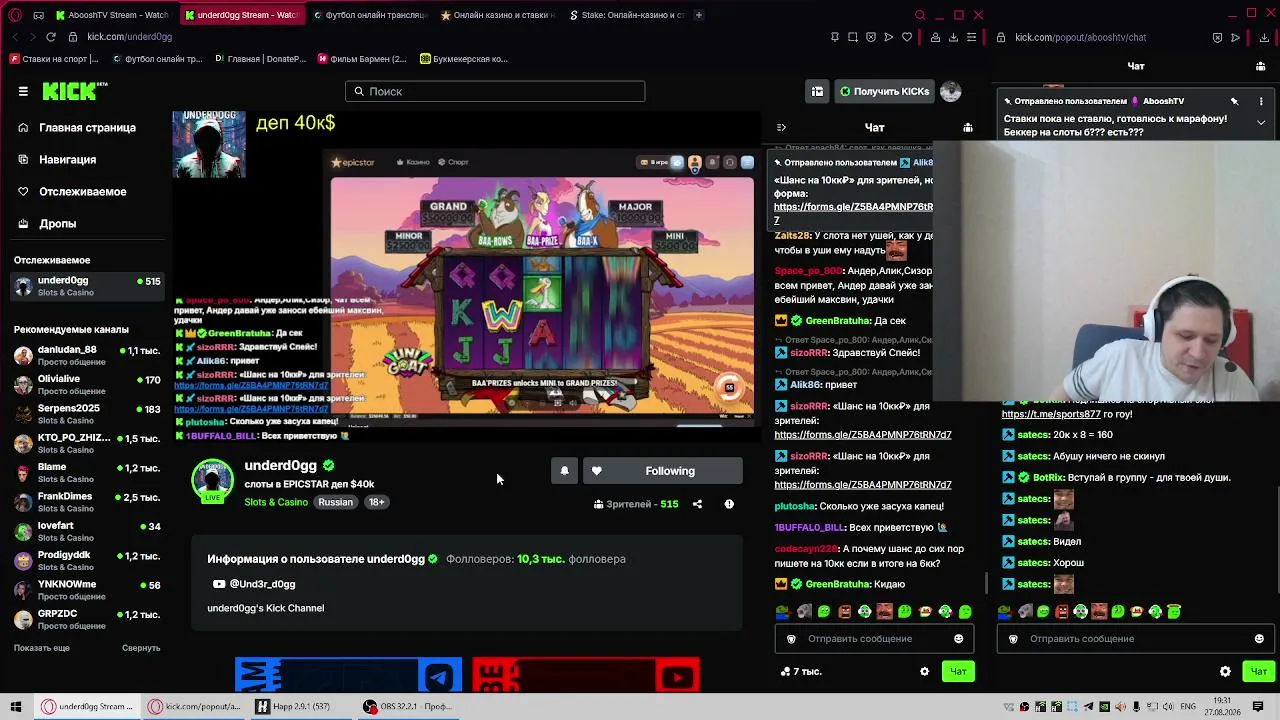Image resolution: width=1280 pixels, height=720 pixels.
Task: Click the pin icon on AbooshTV pinned message
Action: click(1234, 101)
